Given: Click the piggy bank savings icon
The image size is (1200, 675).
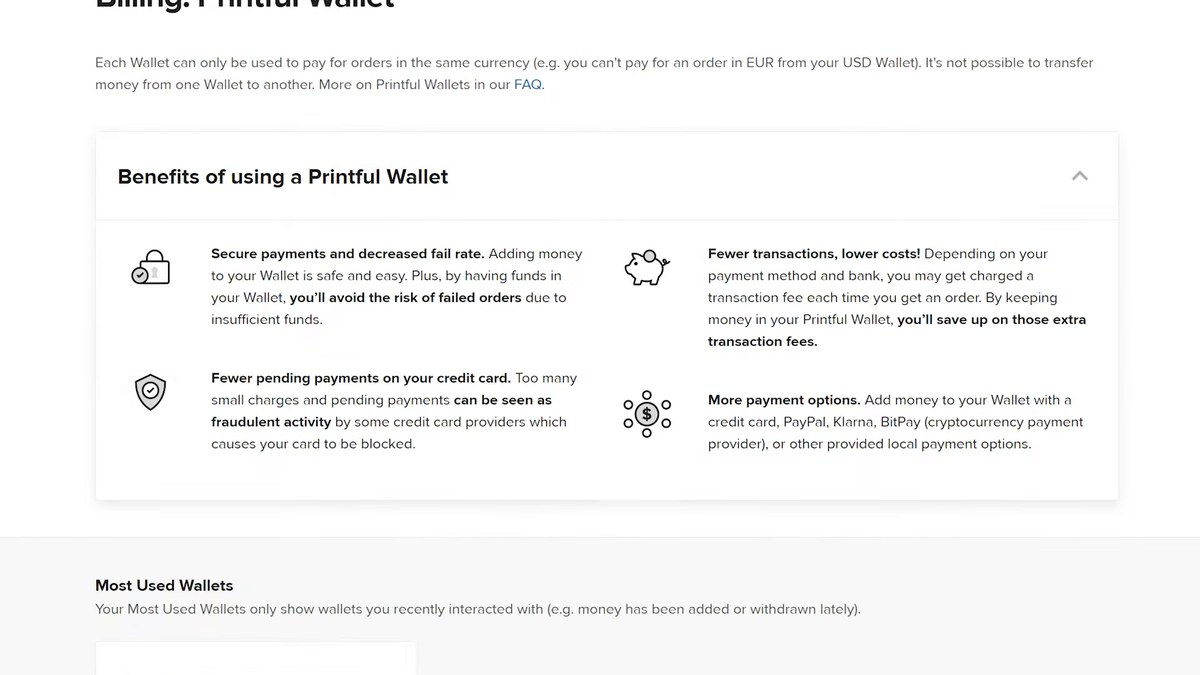Looking at the screenshot, I should click(647, 268).
